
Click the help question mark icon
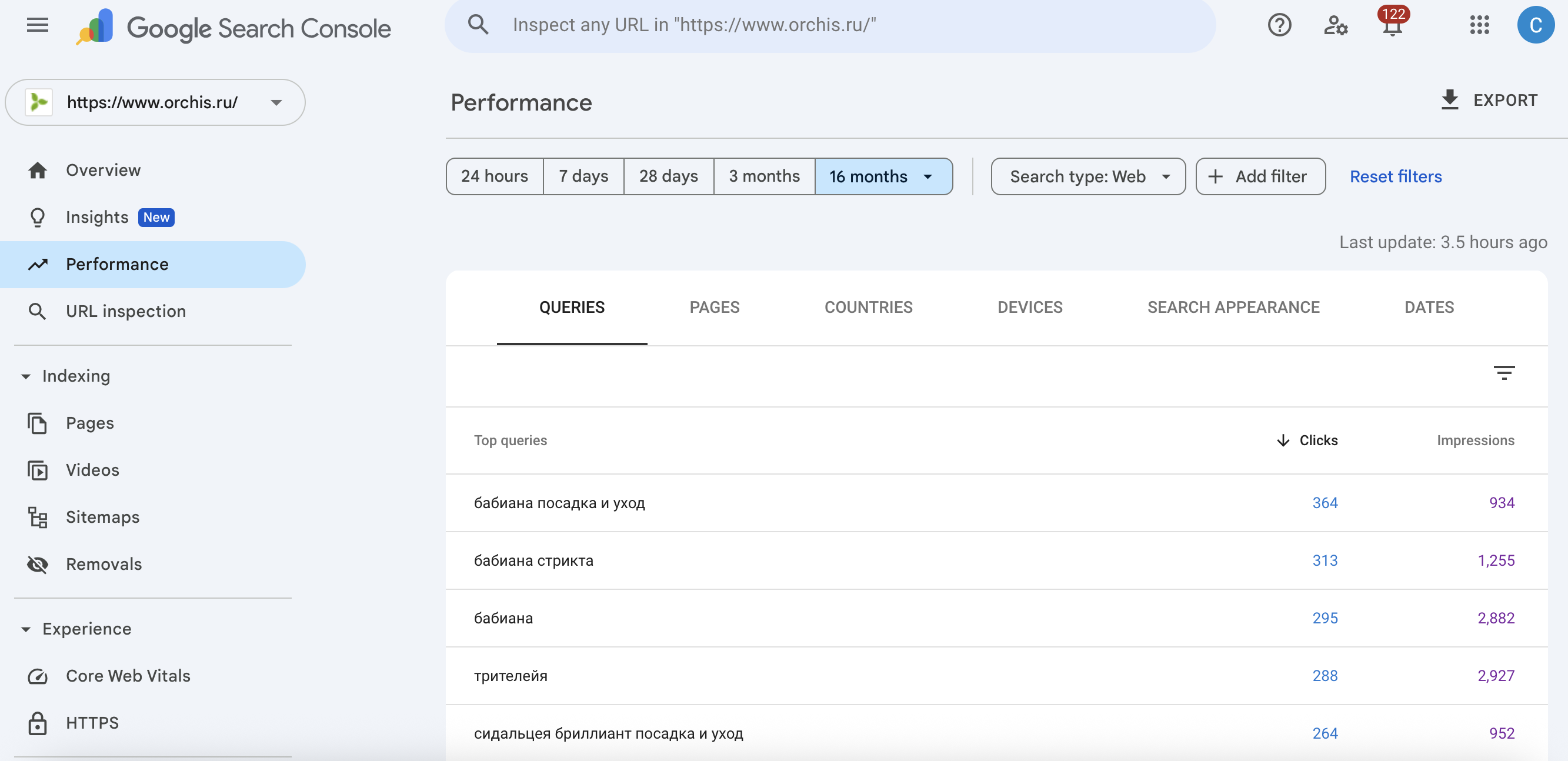click(1279, 25)
